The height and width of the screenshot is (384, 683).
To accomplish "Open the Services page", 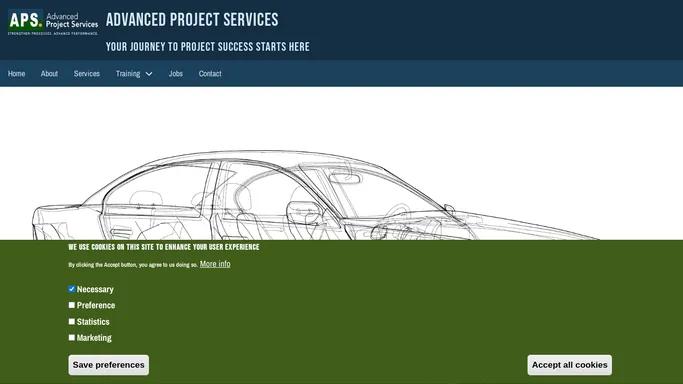I will 87,74.
